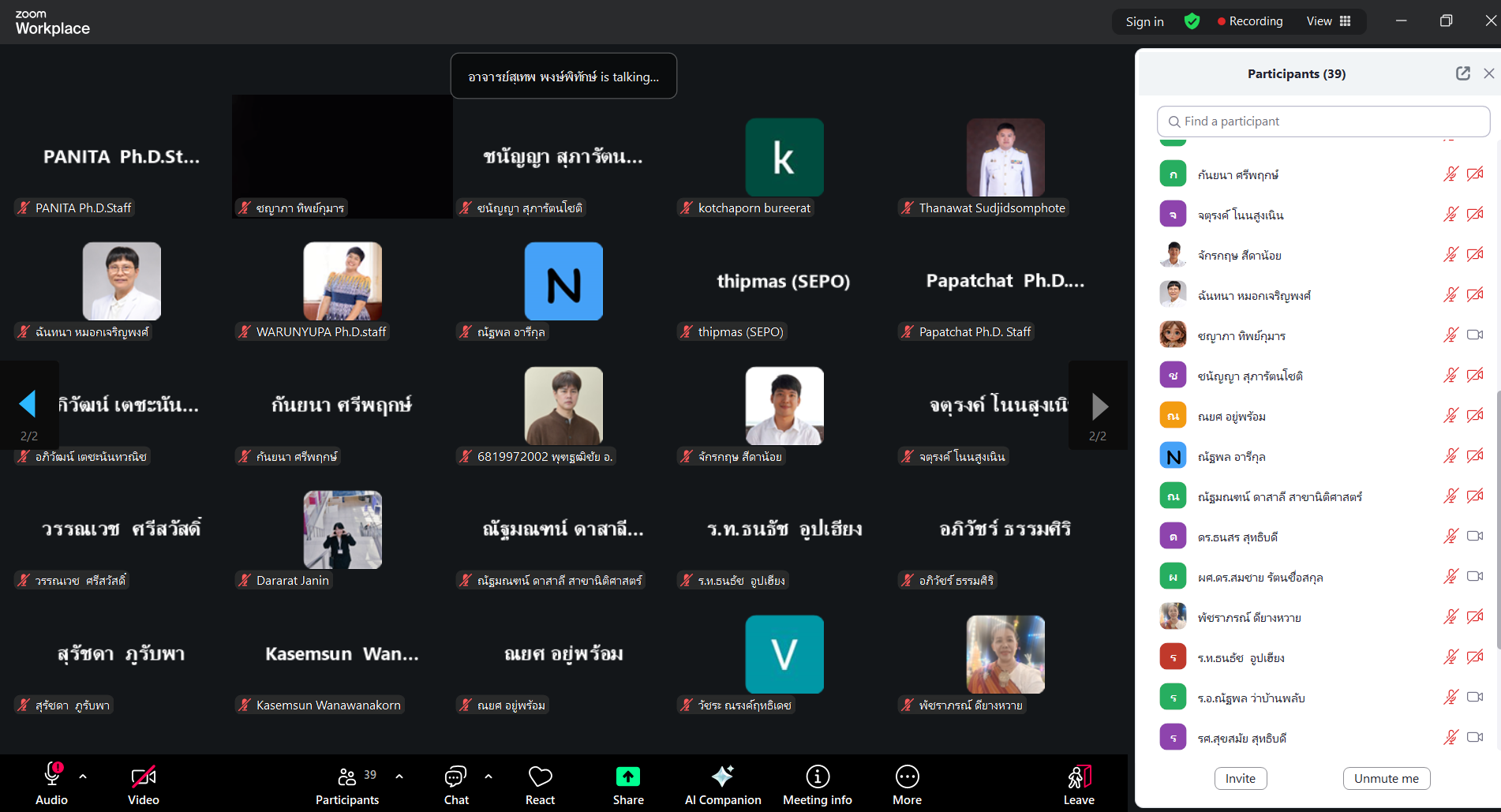
Task: Click the Invite button
Action: coord(1240,779)
